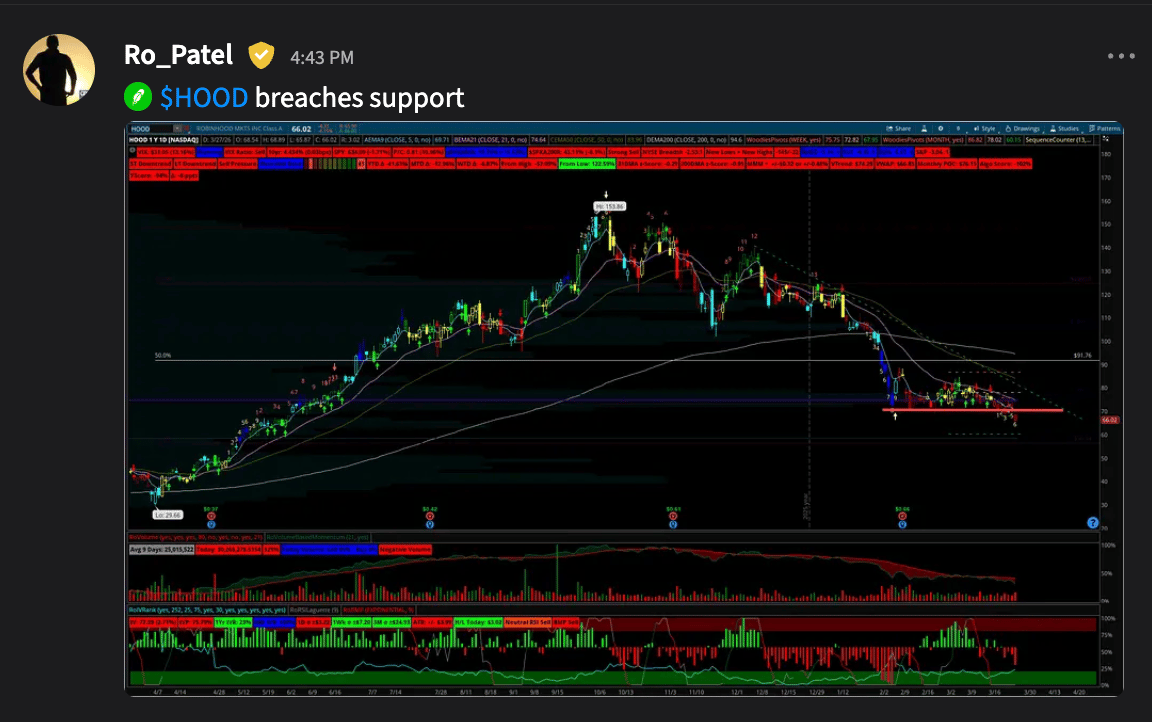Open the Ro_Patel username link
The width and height of the screenshot is (1152, 722).
click(x=179, y=55)
